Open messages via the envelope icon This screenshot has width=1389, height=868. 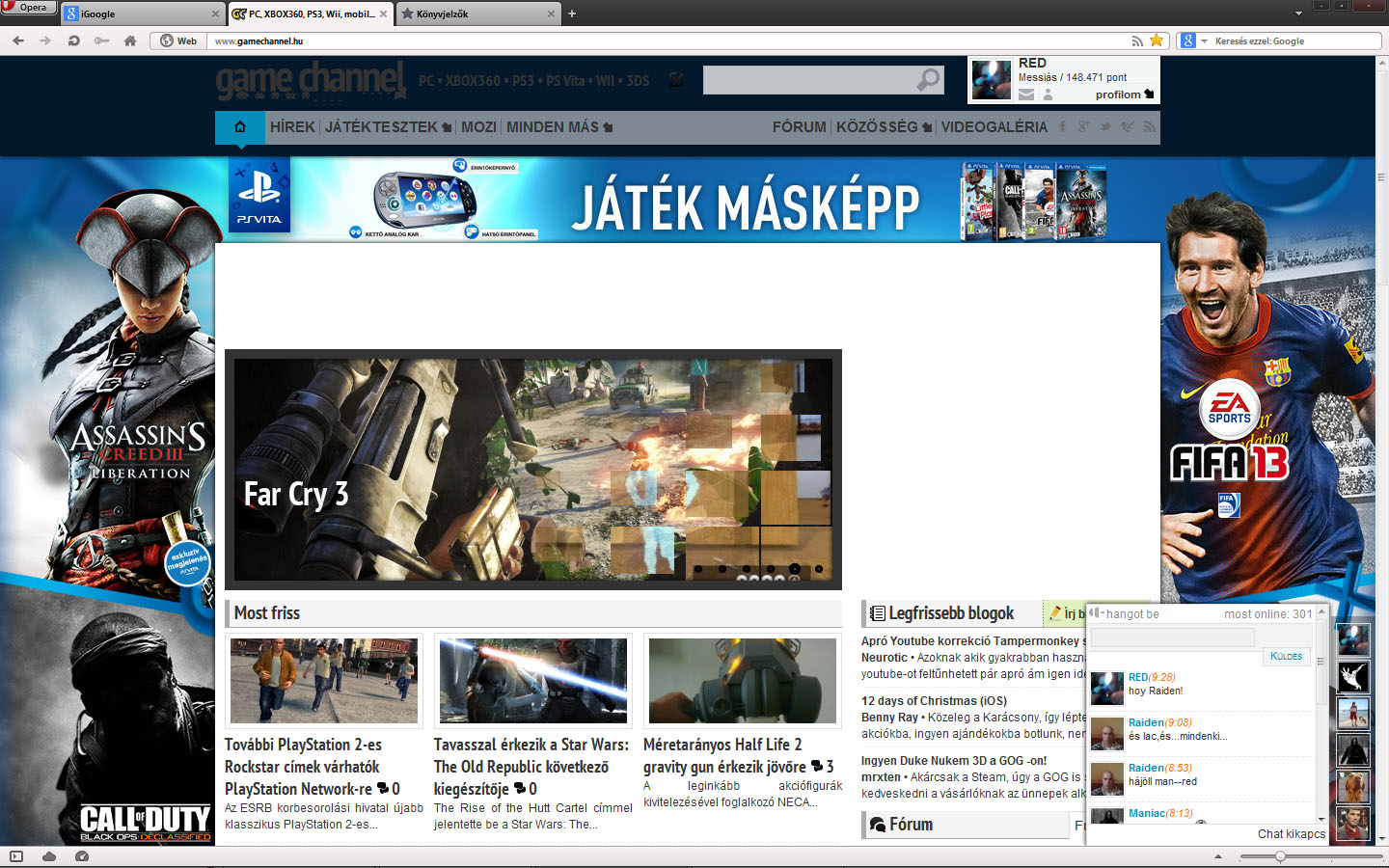pos(1026,95)
